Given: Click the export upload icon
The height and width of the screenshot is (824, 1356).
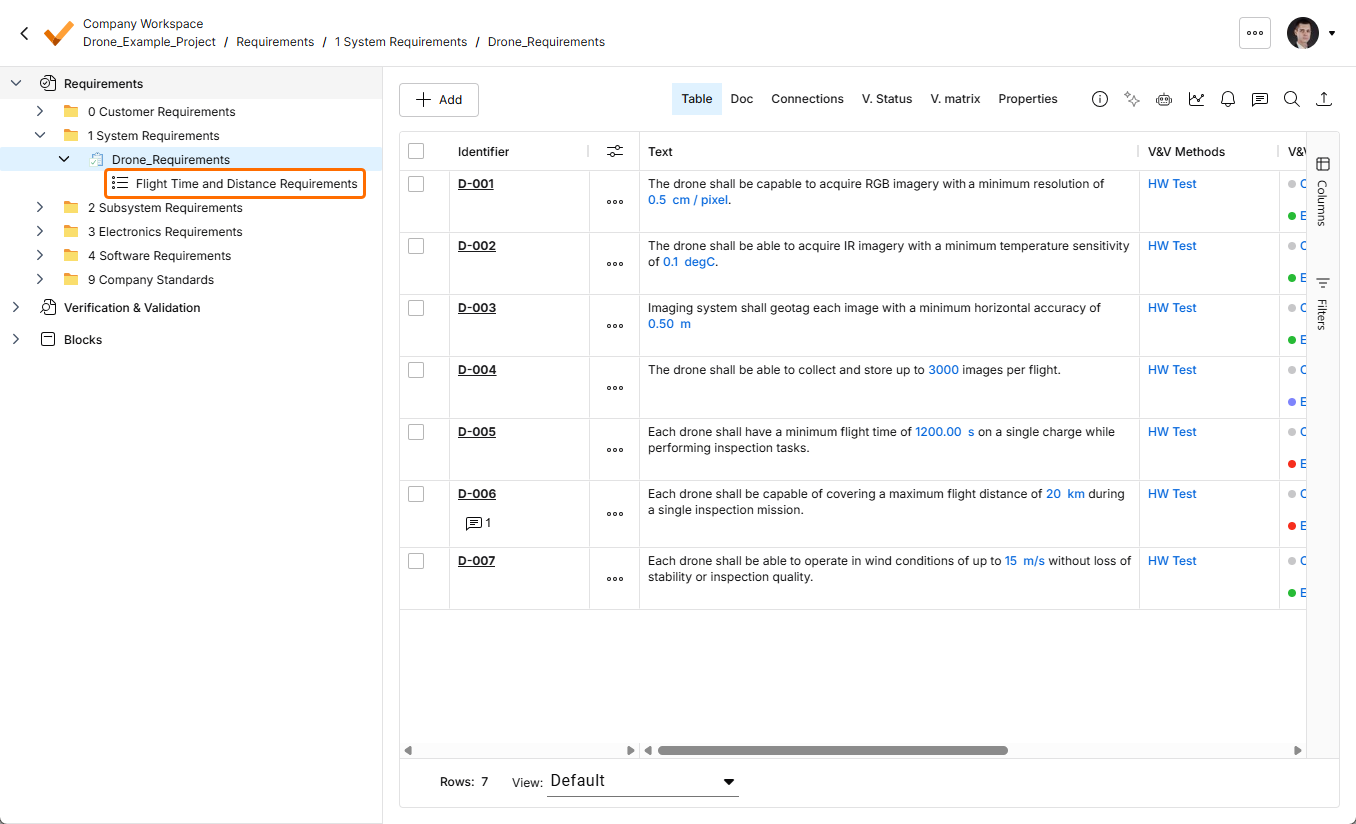Looking at the screenshot, I should click(1324, 99).
